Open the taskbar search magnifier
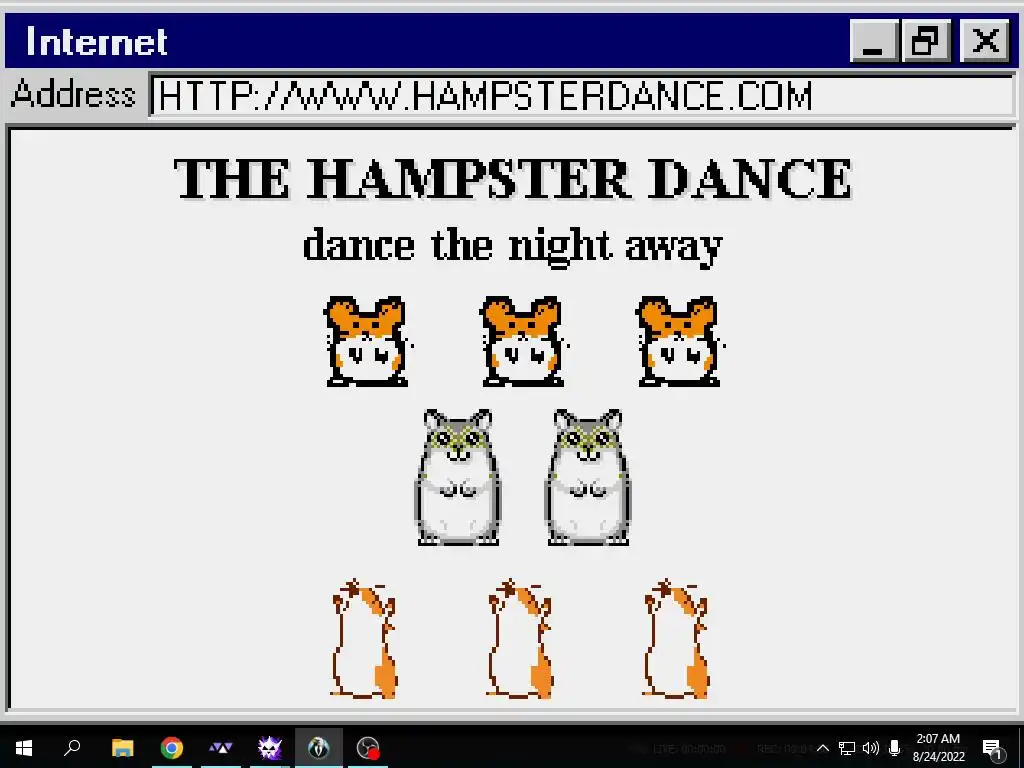Image resolution: width=1024 pixels, height=768 pixels. (x=72, y=747)
